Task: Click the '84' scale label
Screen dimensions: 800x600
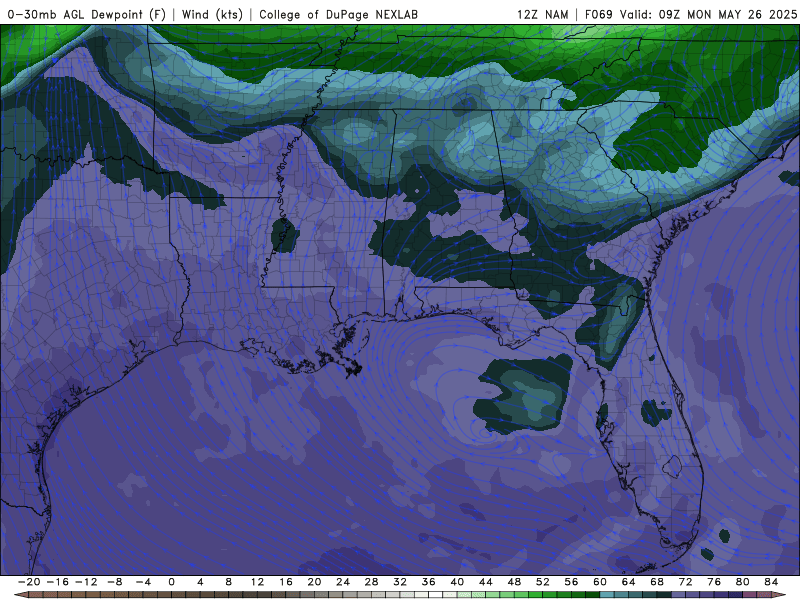Action: coord(771,582)
